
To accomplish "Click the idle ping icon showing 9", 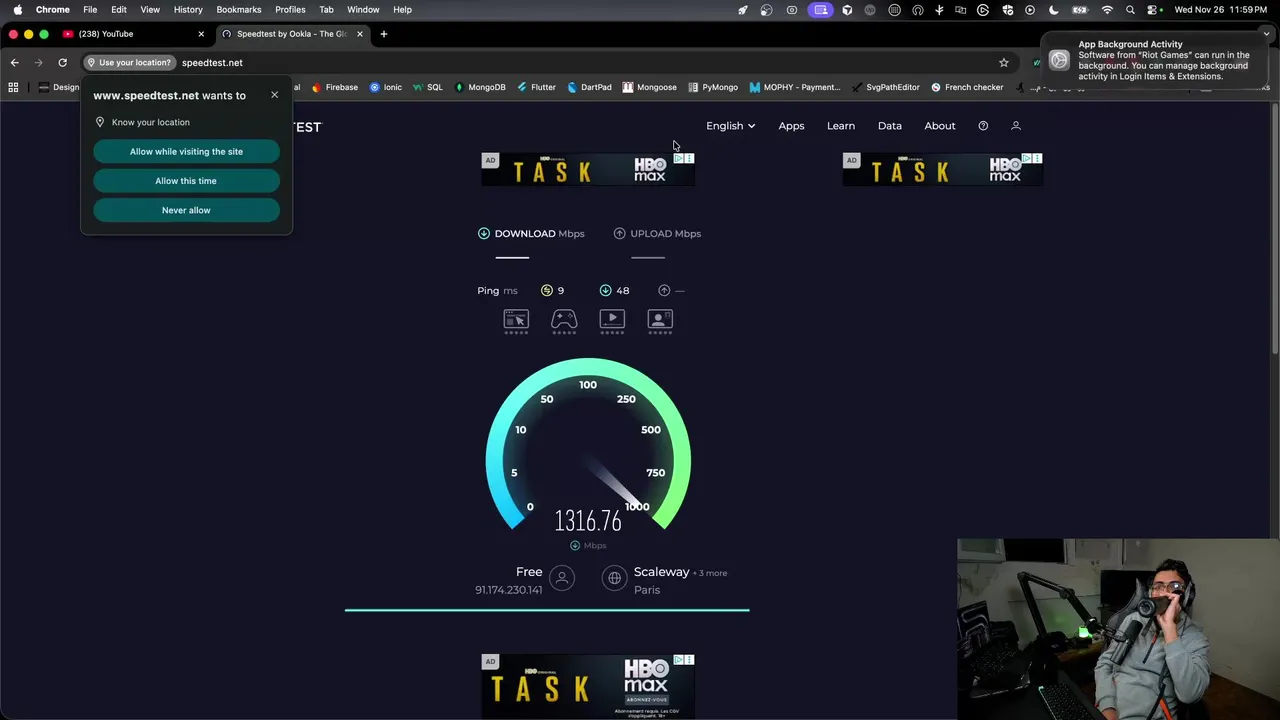I will tap(547, 290).
